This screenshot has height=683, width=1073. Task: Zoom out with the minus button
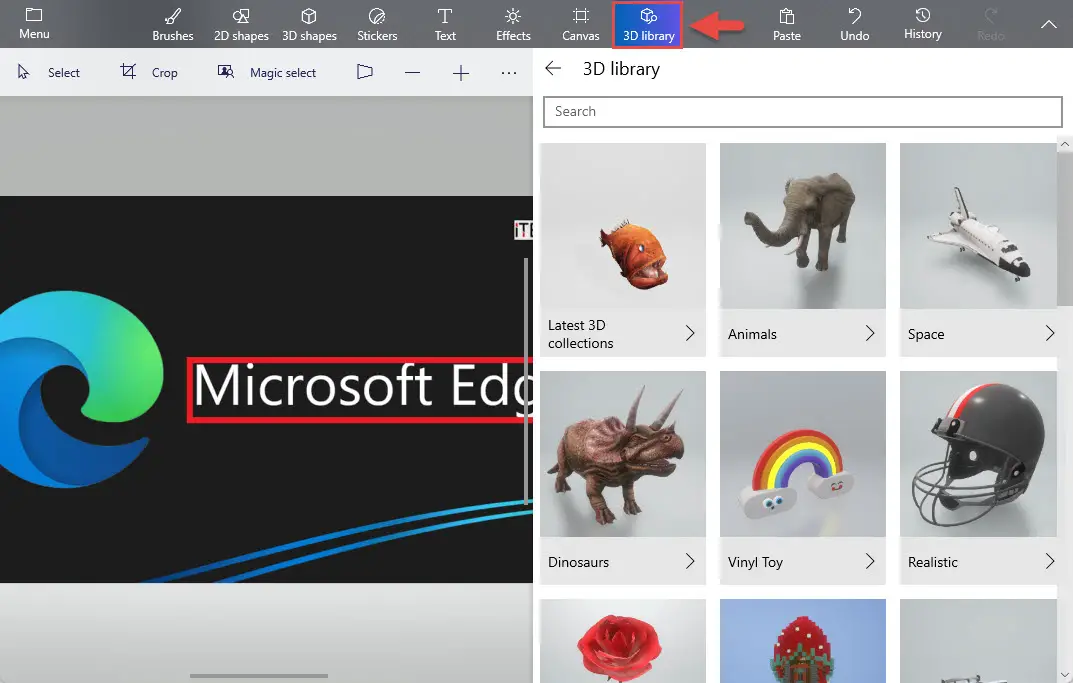coord(412,73)
